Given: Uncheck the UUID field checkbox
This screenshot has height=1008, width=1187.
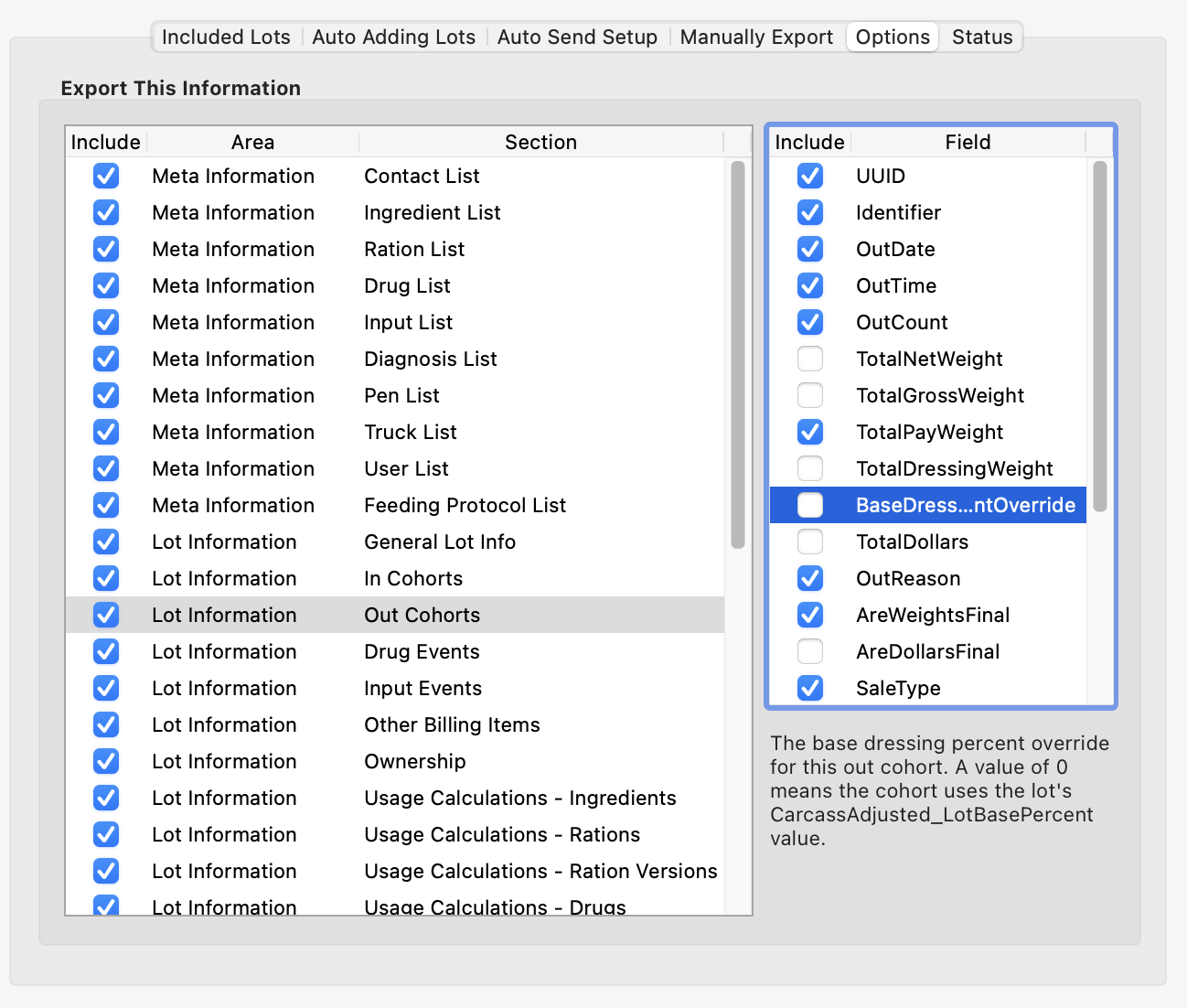Looking at the screenshot, I should click(810, 176).
